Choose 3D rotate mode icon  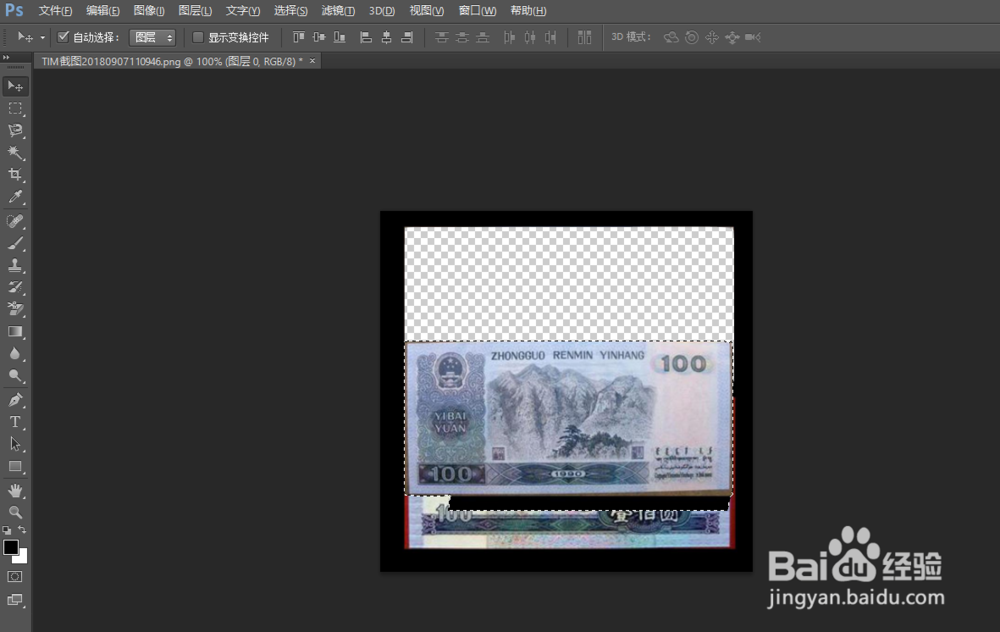(x=671, y=37)
